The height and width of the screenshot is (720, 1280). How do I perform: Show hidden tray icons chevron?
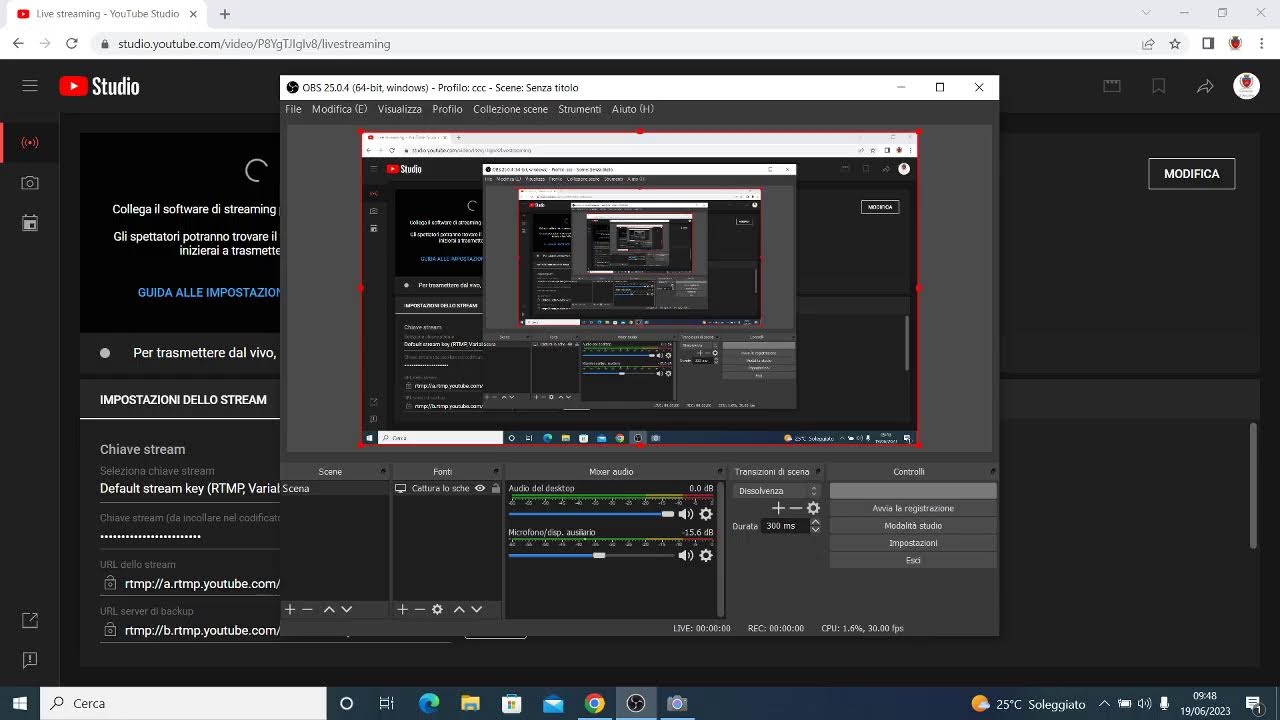[1104, 703]
